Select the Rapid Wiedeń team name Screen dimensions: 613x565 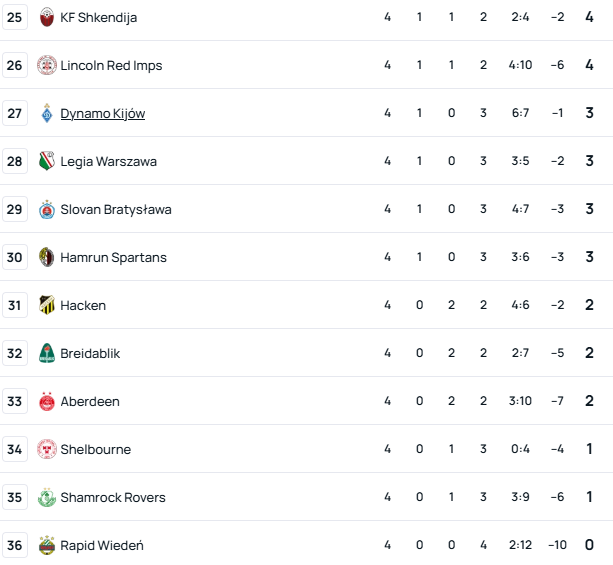click(102, 545)
